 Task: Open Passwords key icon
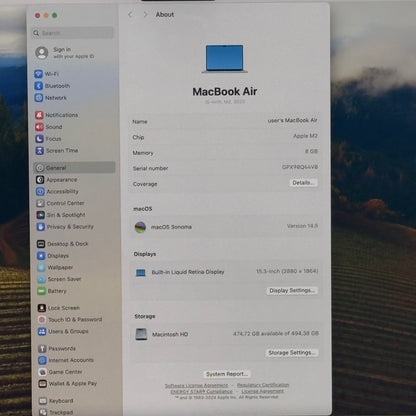click(x=42, y=349)
